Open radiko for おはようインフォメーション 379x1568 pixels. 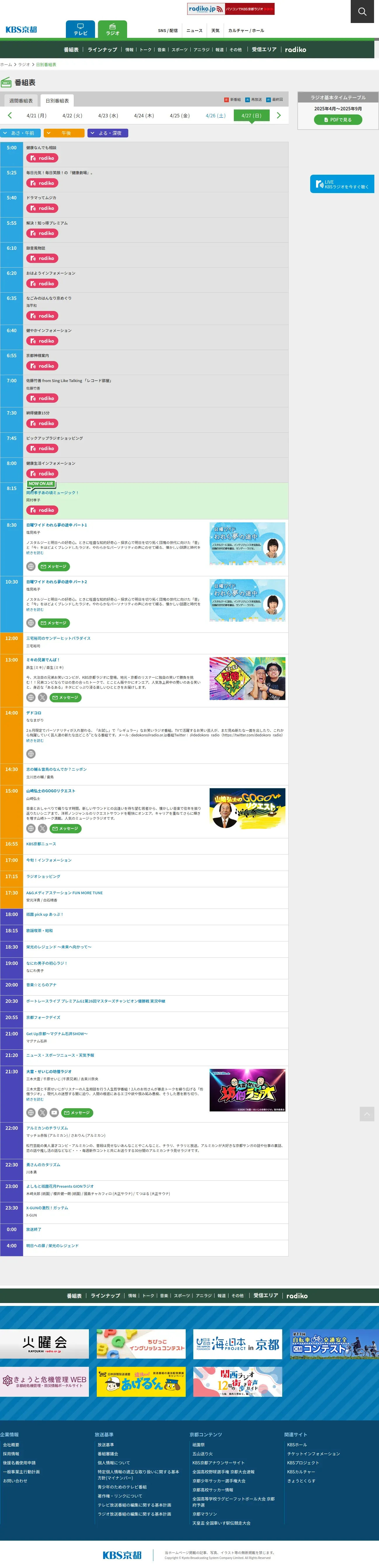(42, 284)
